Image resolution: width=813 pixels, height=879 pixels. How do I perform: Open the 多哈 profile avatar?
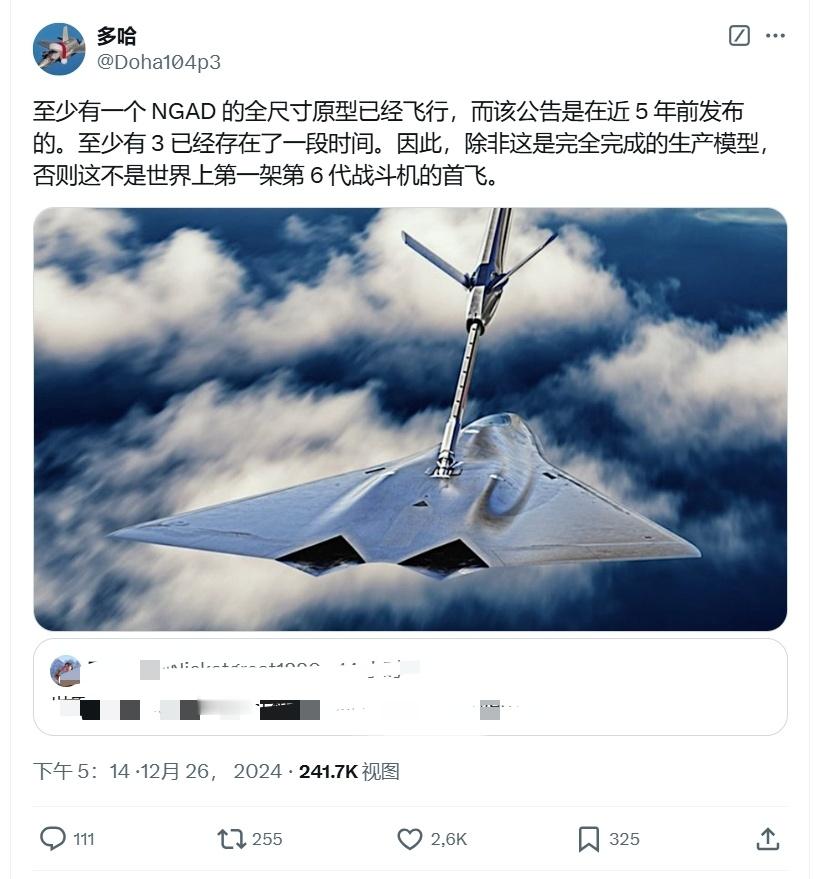[59, 49]
